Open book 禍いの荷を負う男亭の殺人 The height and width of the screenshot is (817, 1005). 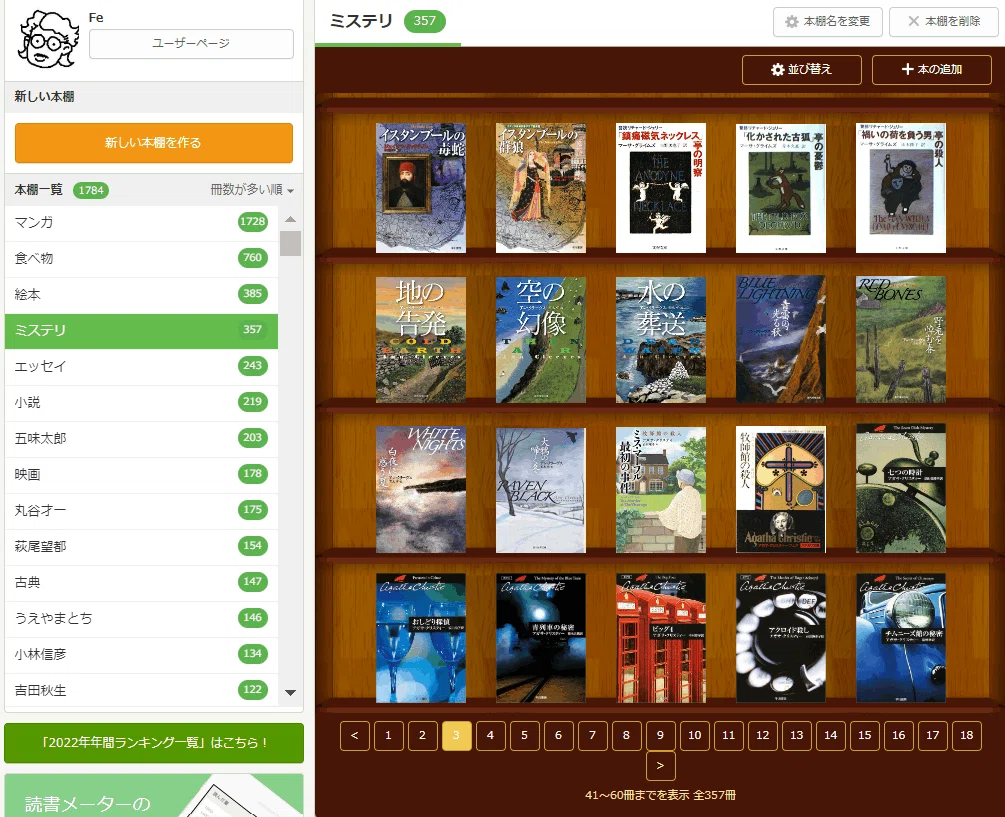901,188
